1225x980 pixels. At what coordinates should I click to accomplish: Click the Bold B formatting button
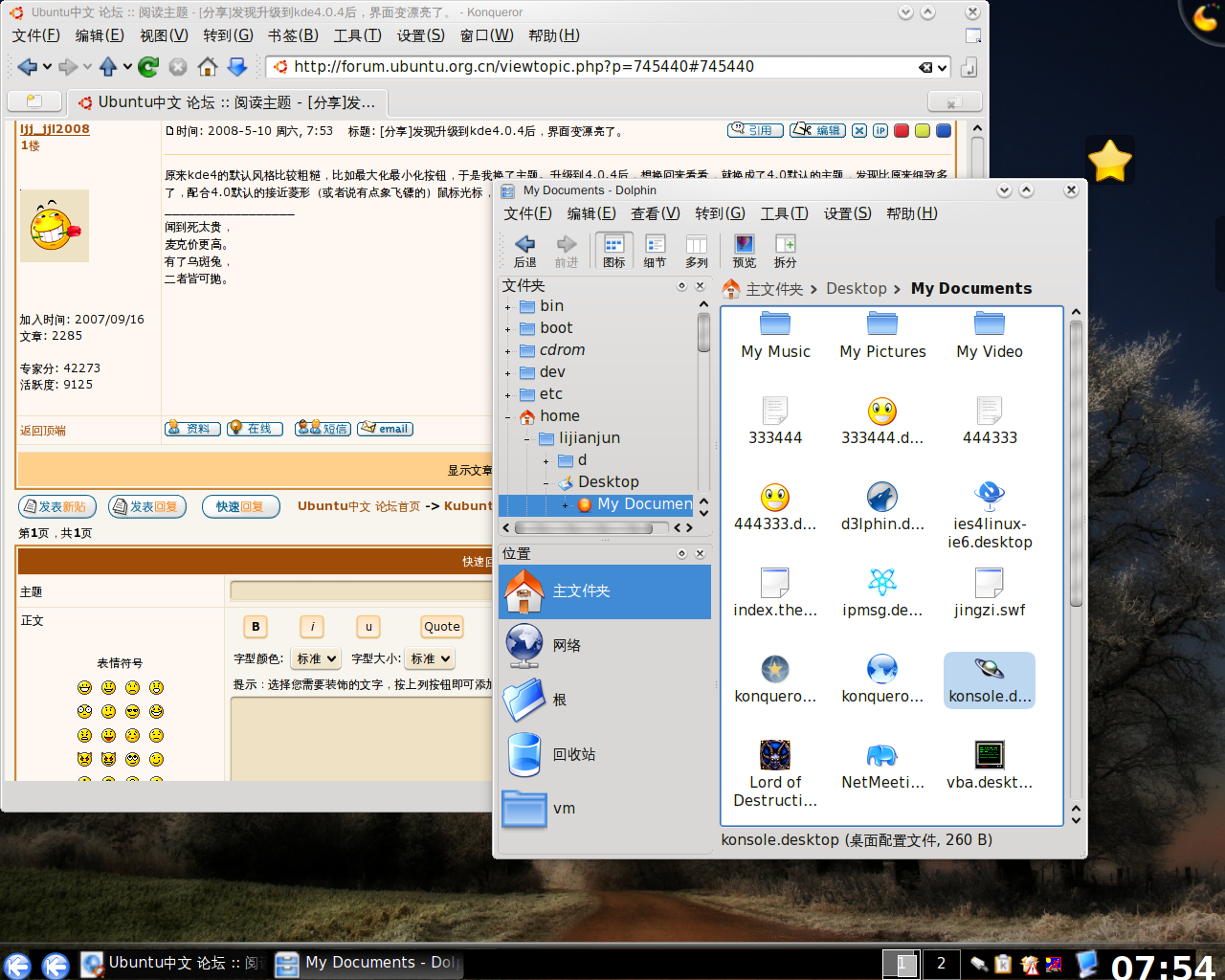256,627
